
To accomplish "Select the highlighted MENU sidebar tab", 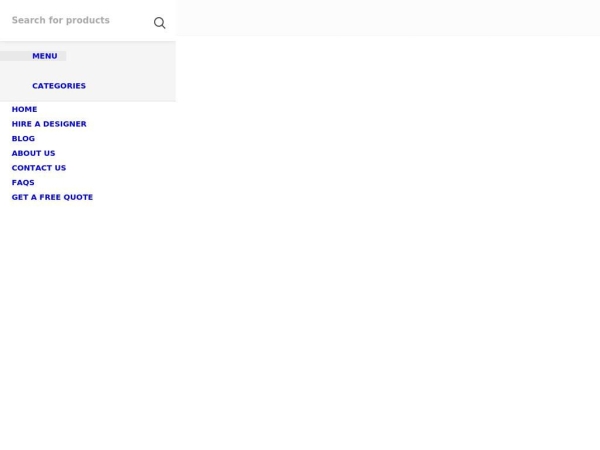I will pyautogui.click(x=44, y=56).
